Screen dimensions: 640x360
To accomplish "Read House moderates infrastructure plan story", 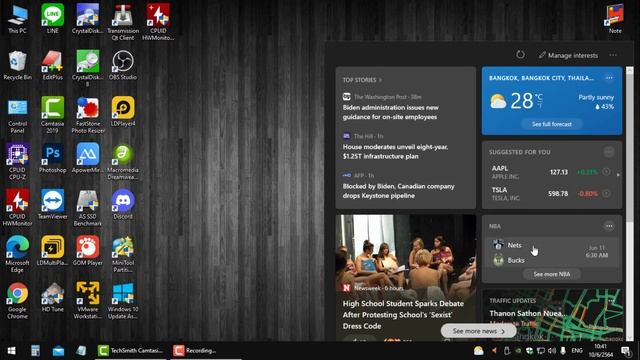I will (x=396, y=151).
